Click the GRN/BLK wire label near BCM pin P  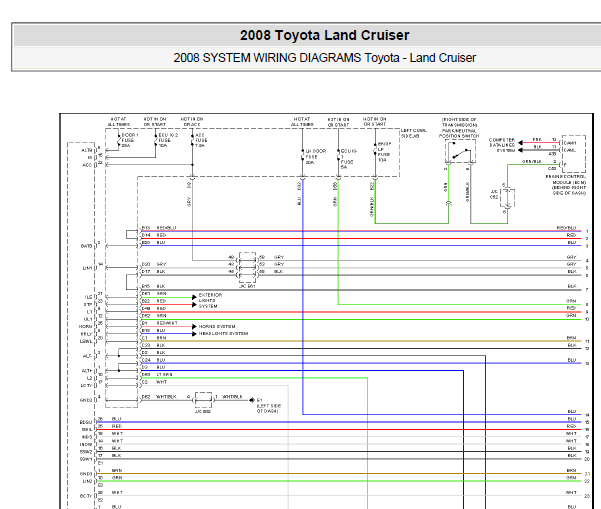coord(532,161)
